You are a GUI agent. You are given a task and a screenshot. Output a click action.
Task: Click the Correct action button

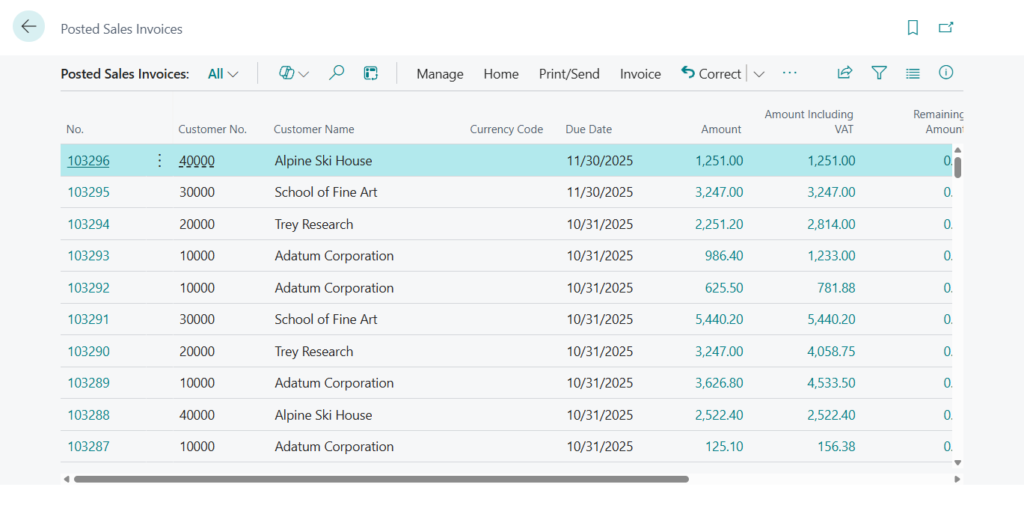point(711,73)
